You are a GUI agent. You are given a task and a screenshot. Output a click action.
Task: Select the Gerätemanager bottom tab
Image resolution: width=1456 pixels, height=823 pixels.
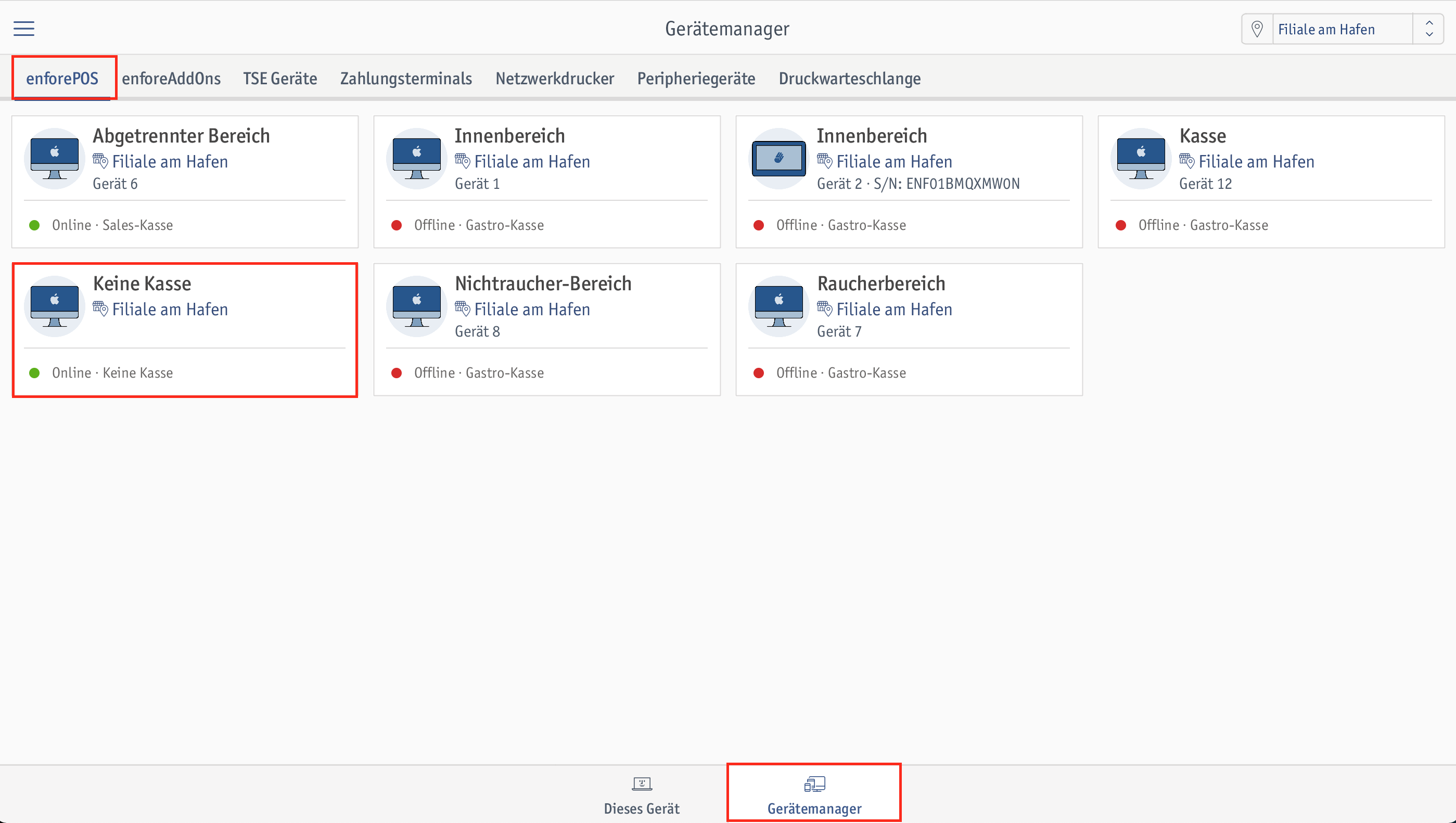[x=814, y=794]
